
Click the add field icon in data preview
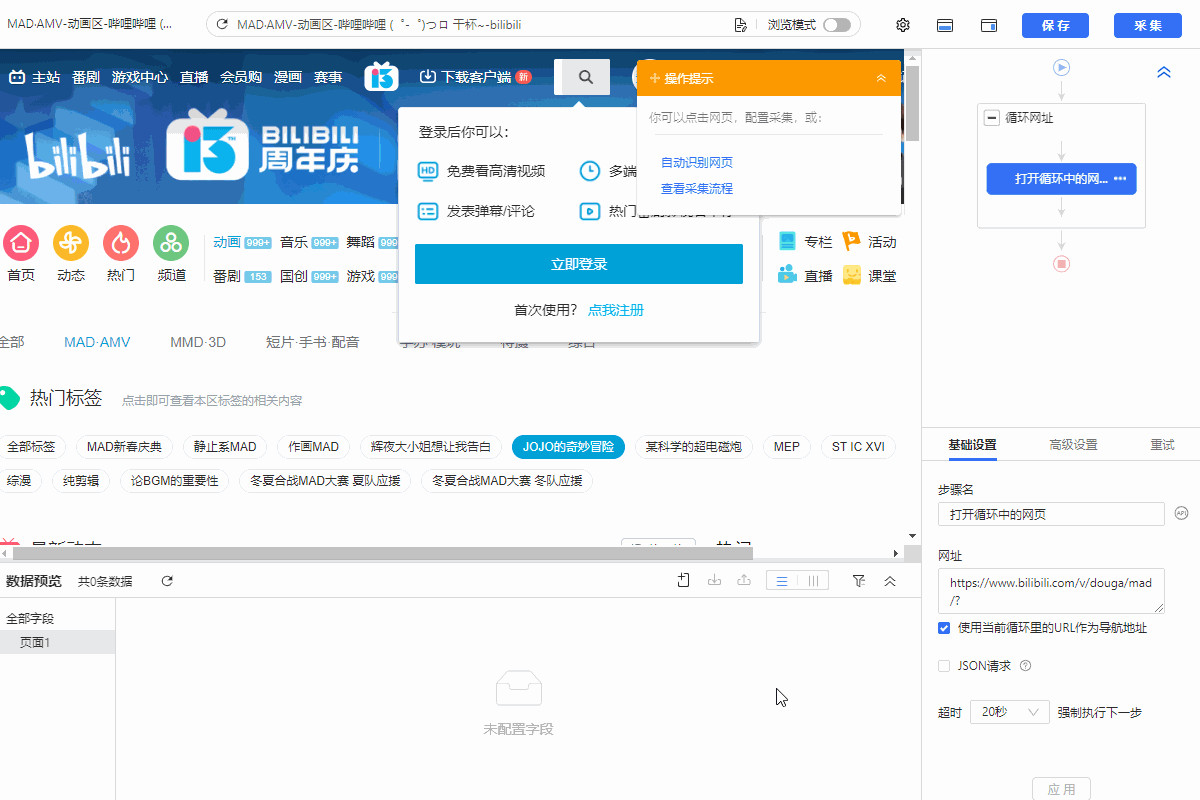684,580
